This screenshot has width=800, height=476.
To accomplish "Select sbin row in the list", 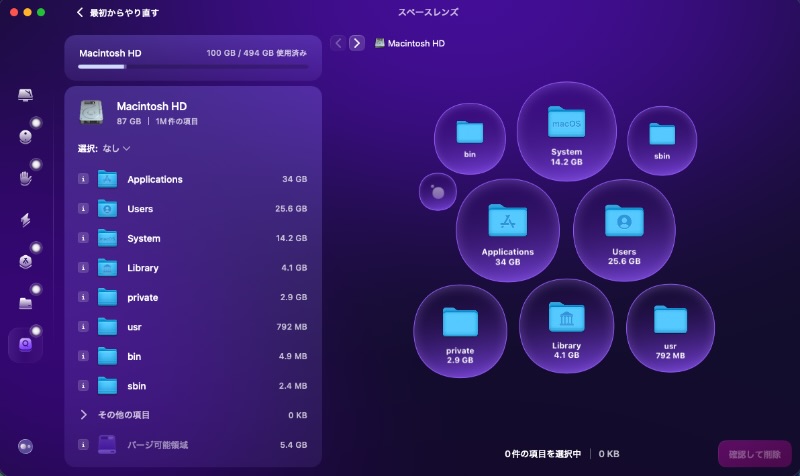I will [193, 386].
